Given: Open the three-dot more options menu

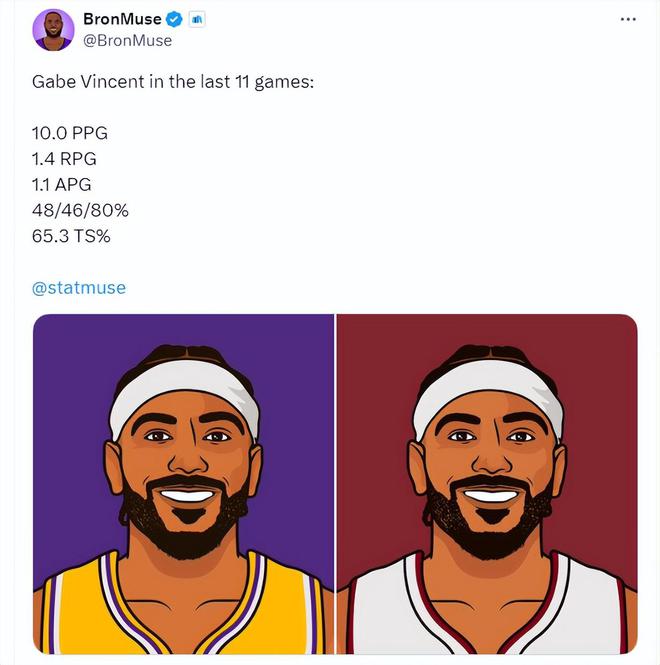Looking at the screenshot, I should (628, 19).
